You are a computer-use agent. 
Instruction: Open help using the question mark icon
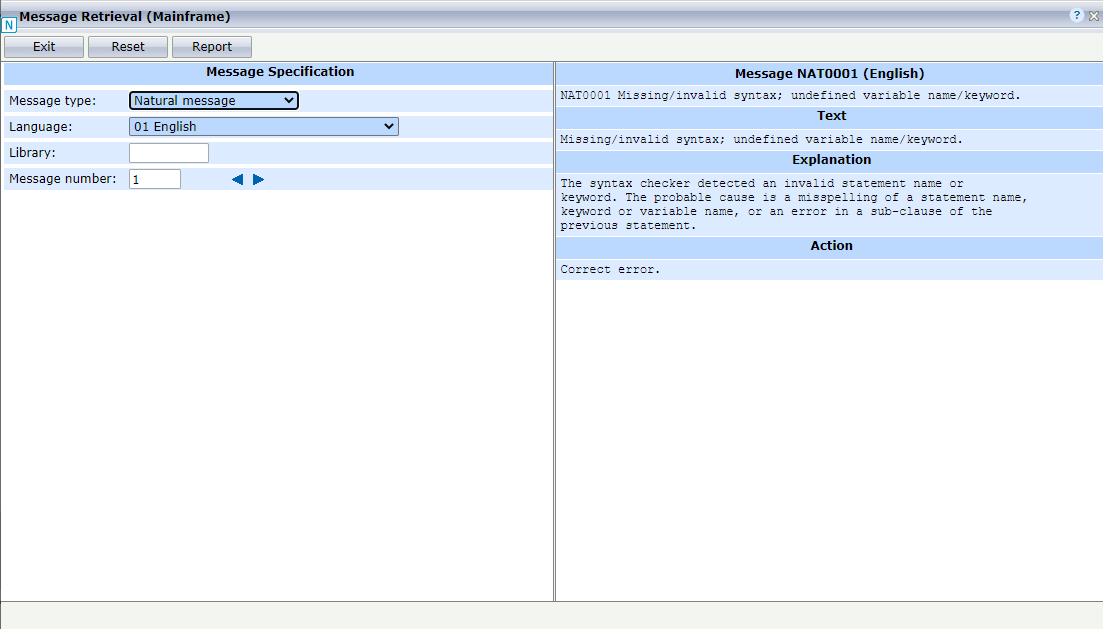1076,15
